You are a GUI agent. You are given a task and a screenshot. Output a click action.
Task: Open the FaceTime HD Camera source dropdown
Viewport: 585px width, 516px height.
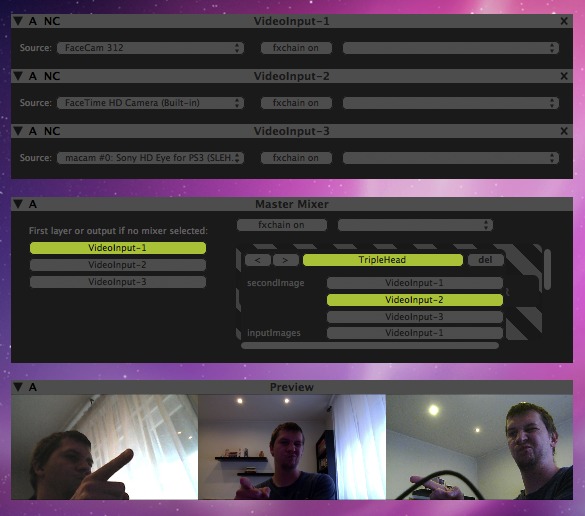pyautogui.click(x=150, y=103)
